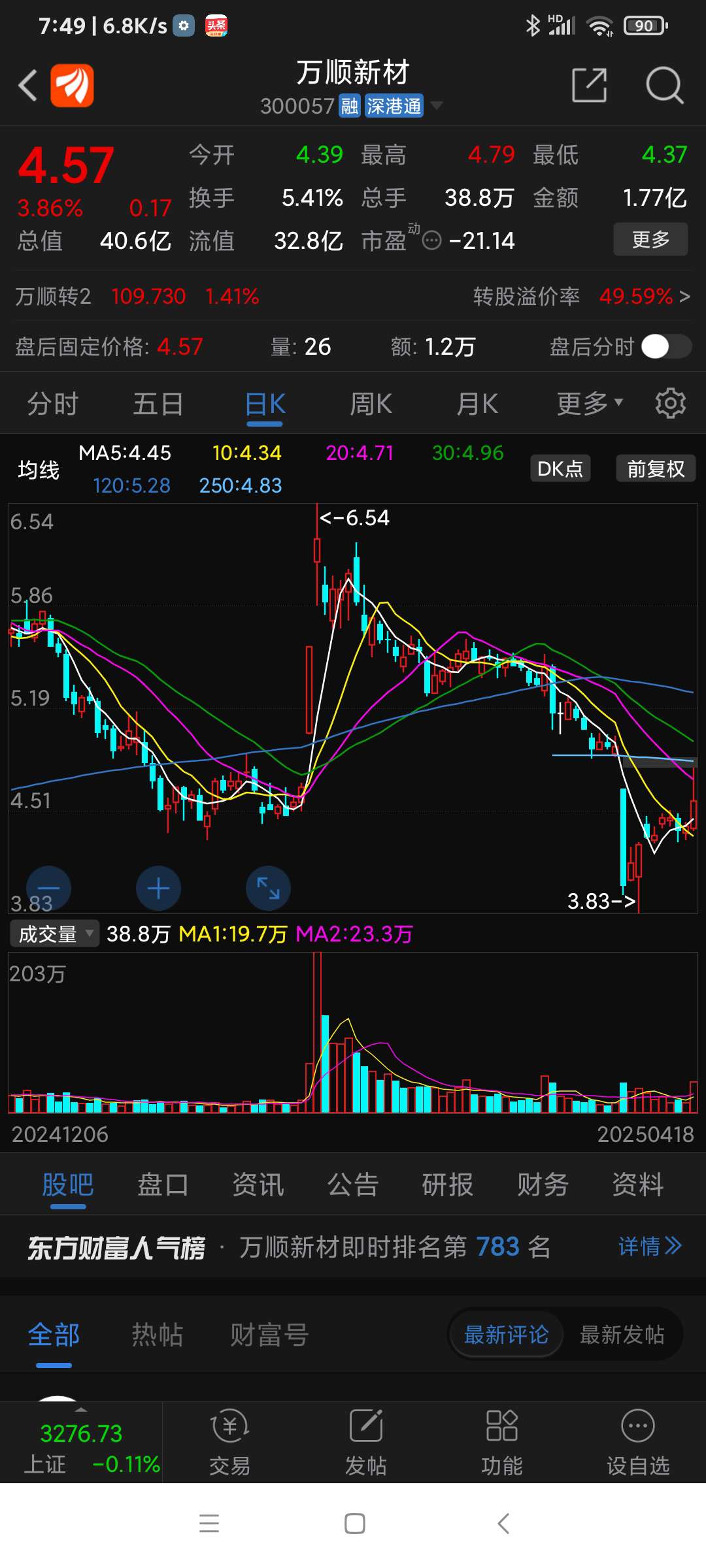Open 盘口 tab
Viewport: 706px width, 1568px height.
[163, 1184]
